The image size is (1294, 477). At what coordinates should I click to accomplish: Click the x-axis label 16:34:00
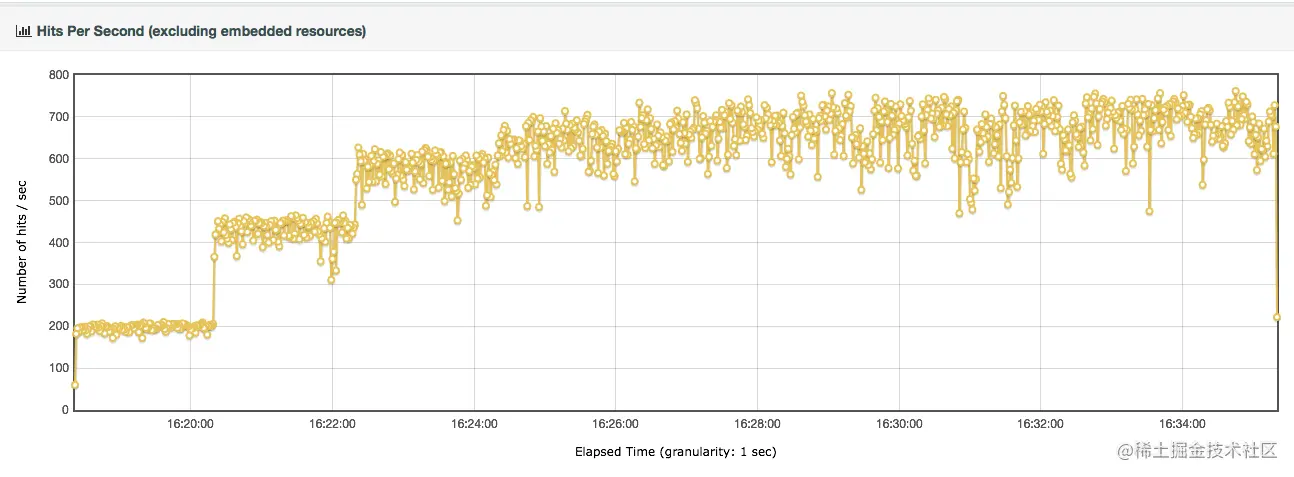pyautogui.click(x=1182, y=423)
